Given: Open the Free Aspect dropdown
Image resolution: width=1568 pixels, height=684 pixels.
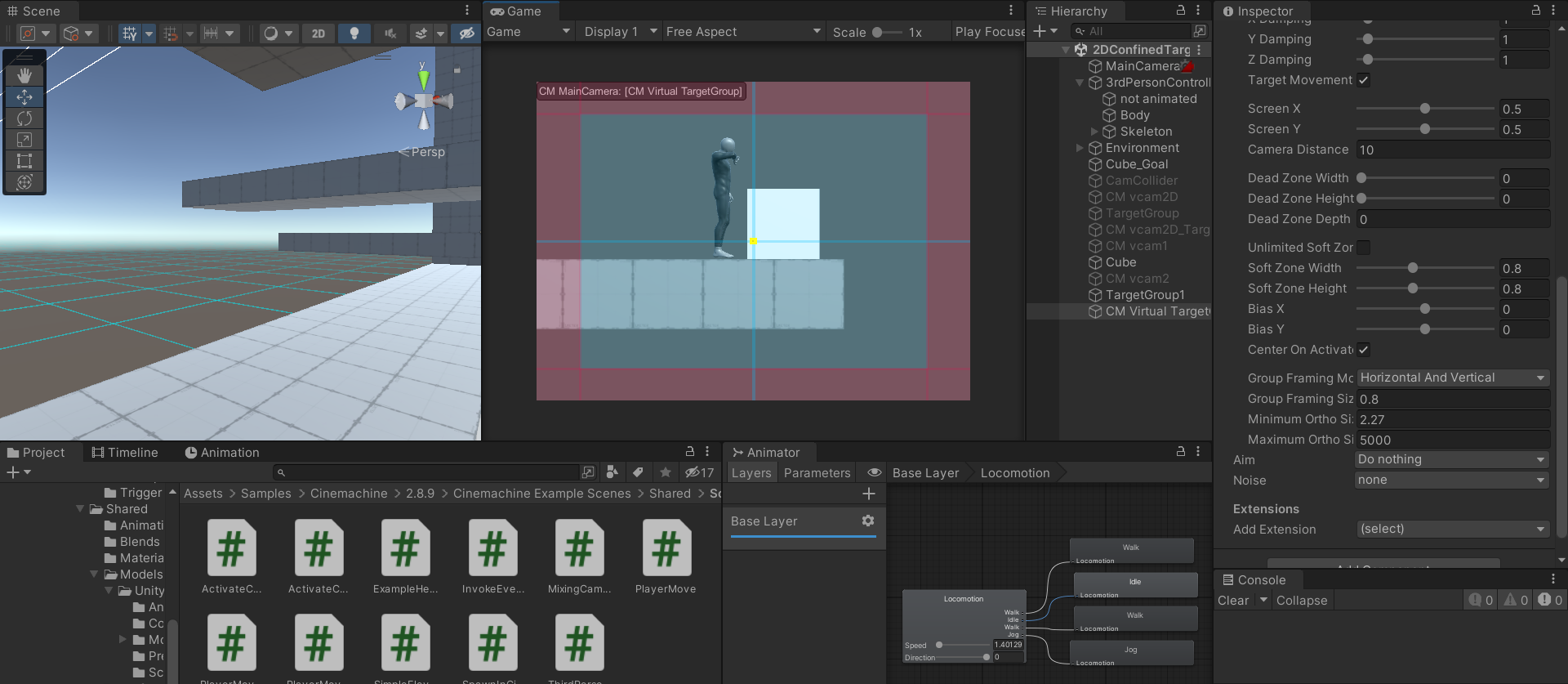Looking at the screenshot, I should (743, 32).
